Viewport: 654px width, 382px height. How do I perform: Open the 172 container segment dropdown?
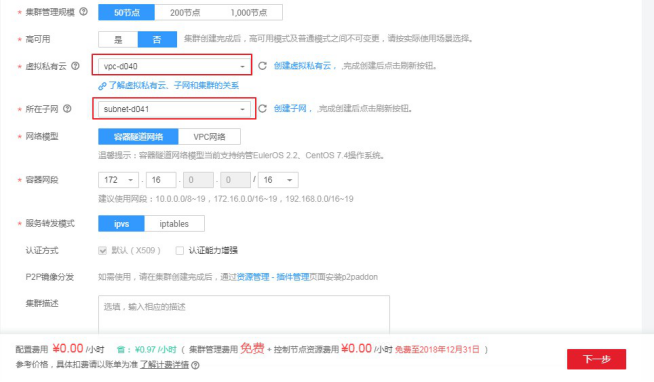118,180
